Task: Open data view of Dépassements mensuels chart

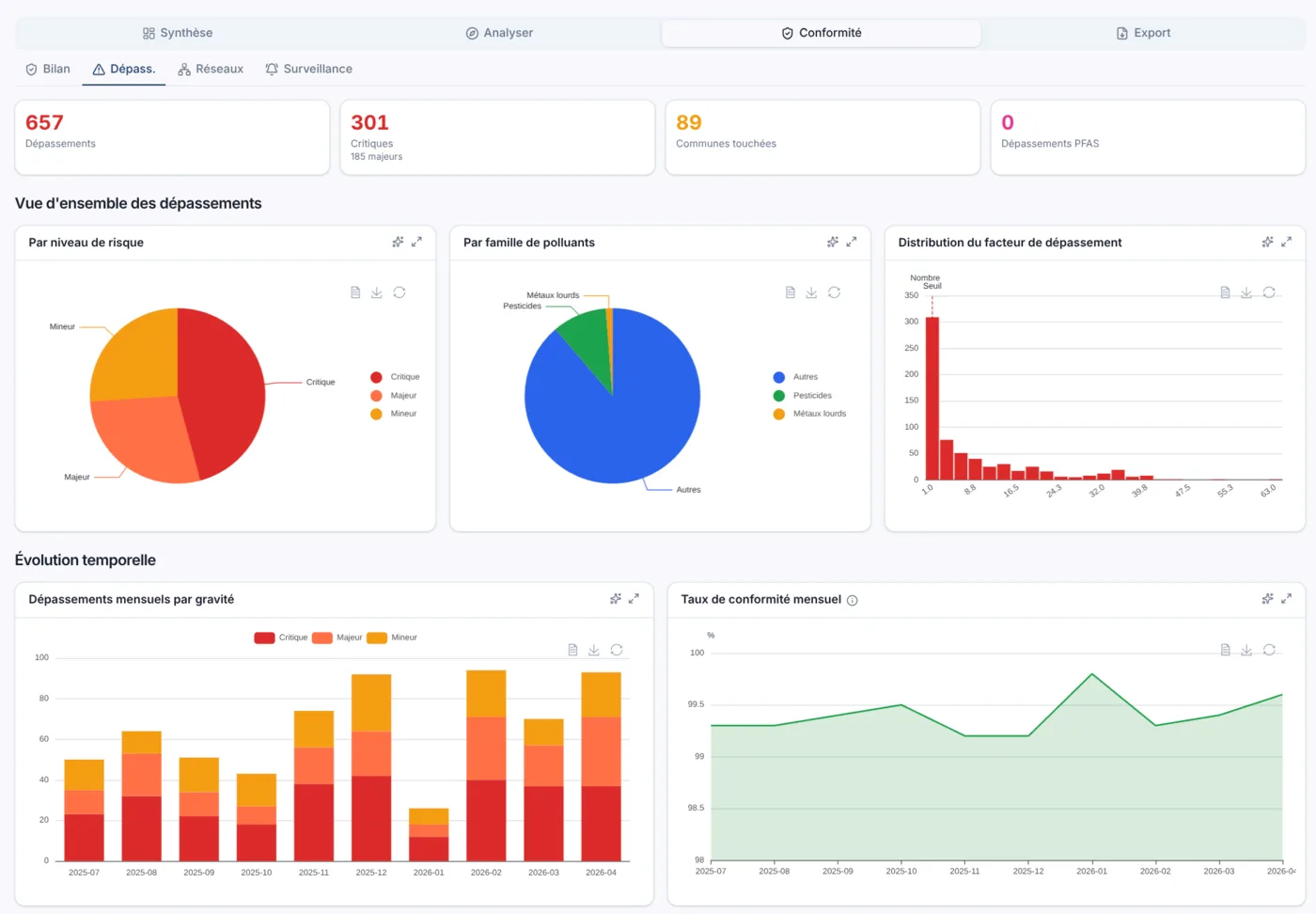Action: click(x=572, y=650)
